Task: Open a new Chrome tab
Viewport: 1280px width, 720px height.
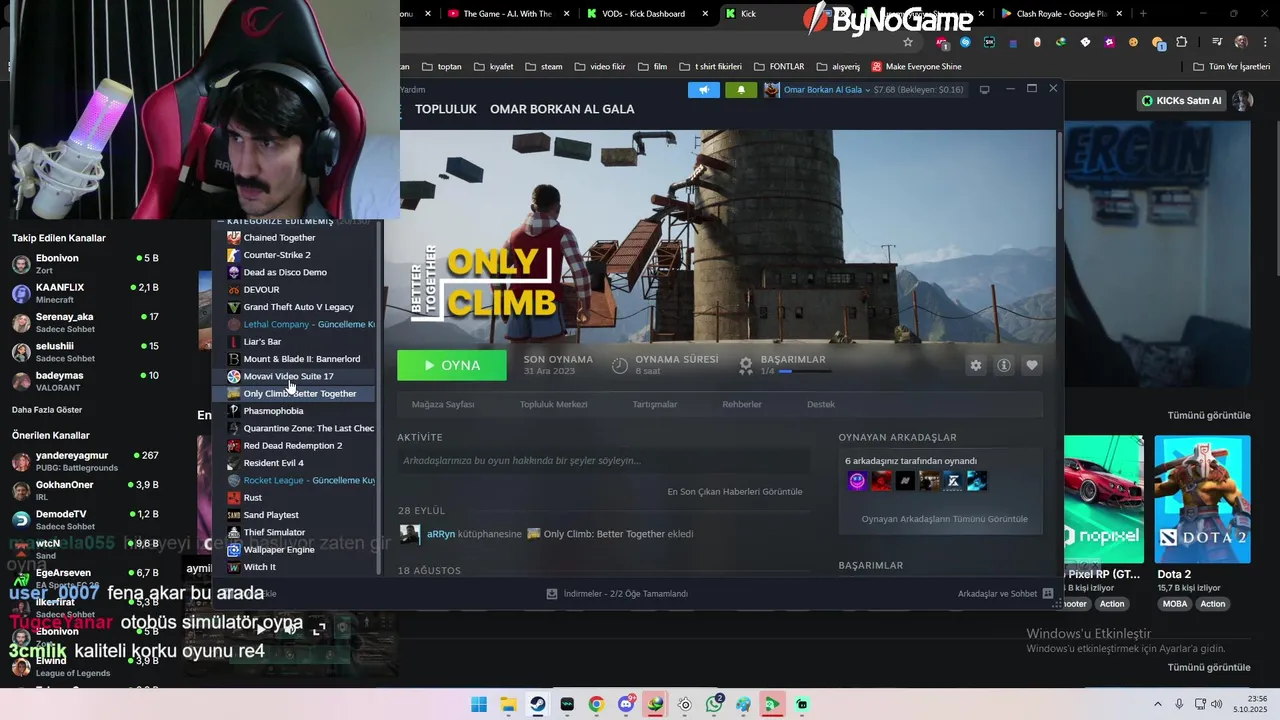Action: [1143, 14]
